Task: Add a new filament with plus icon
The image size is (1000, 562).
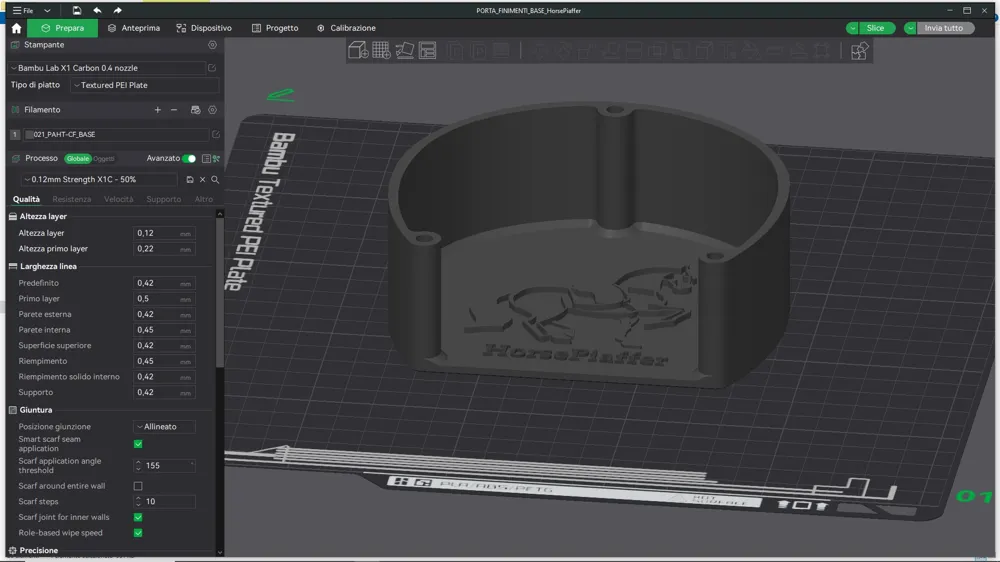Action: (158, 110)
